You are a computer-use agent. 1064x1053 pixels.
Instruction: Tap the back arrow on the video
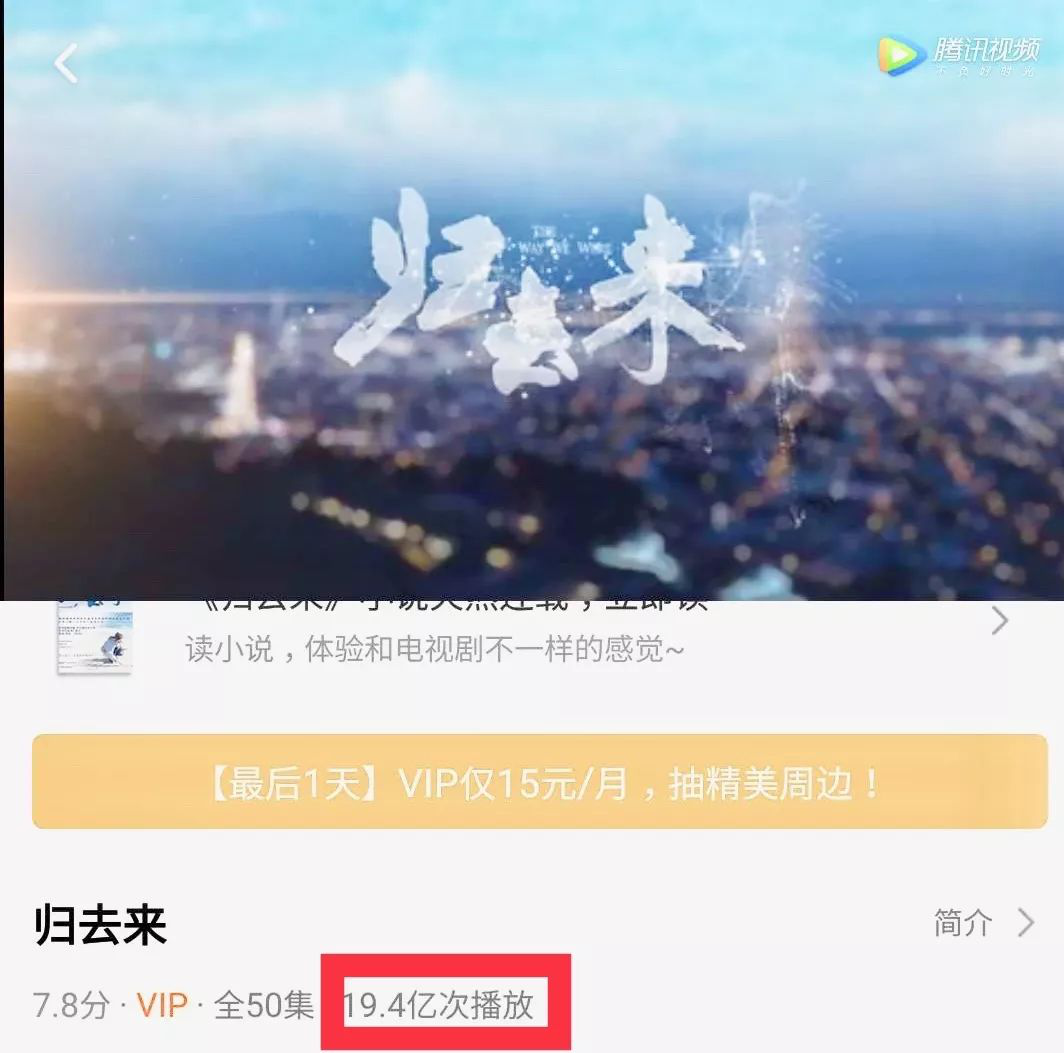pos(66,64)
